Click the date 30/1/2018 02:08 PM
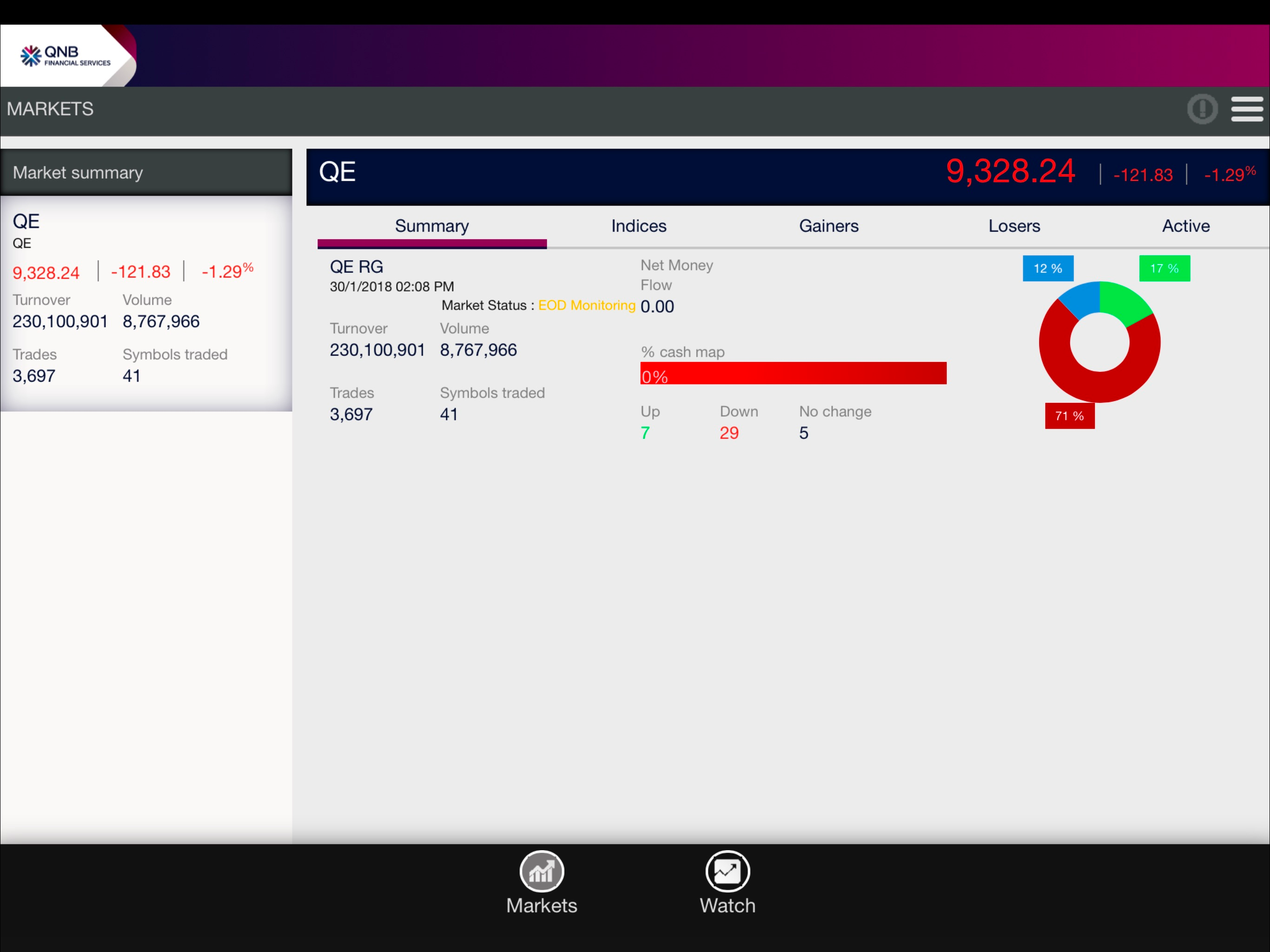 (391, 286)
